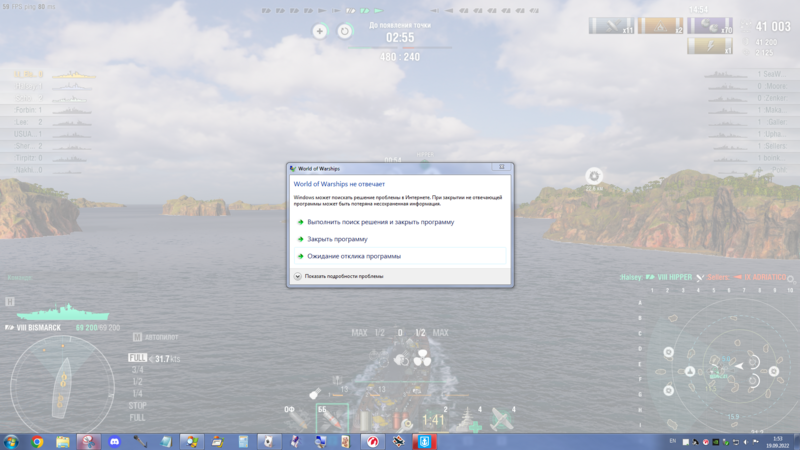
Task: Open Wargaming Game Center taskbar icon
Action: (372, 442)
